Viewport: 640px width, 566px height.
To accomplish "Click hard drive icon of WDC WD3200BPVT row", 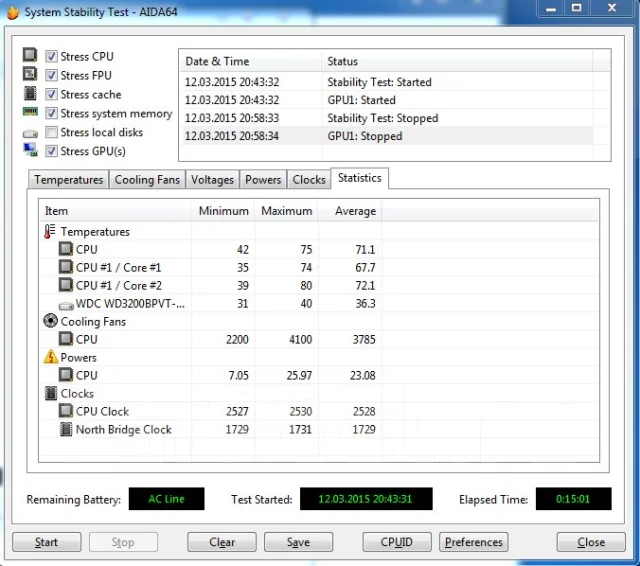I will [66, 305].
